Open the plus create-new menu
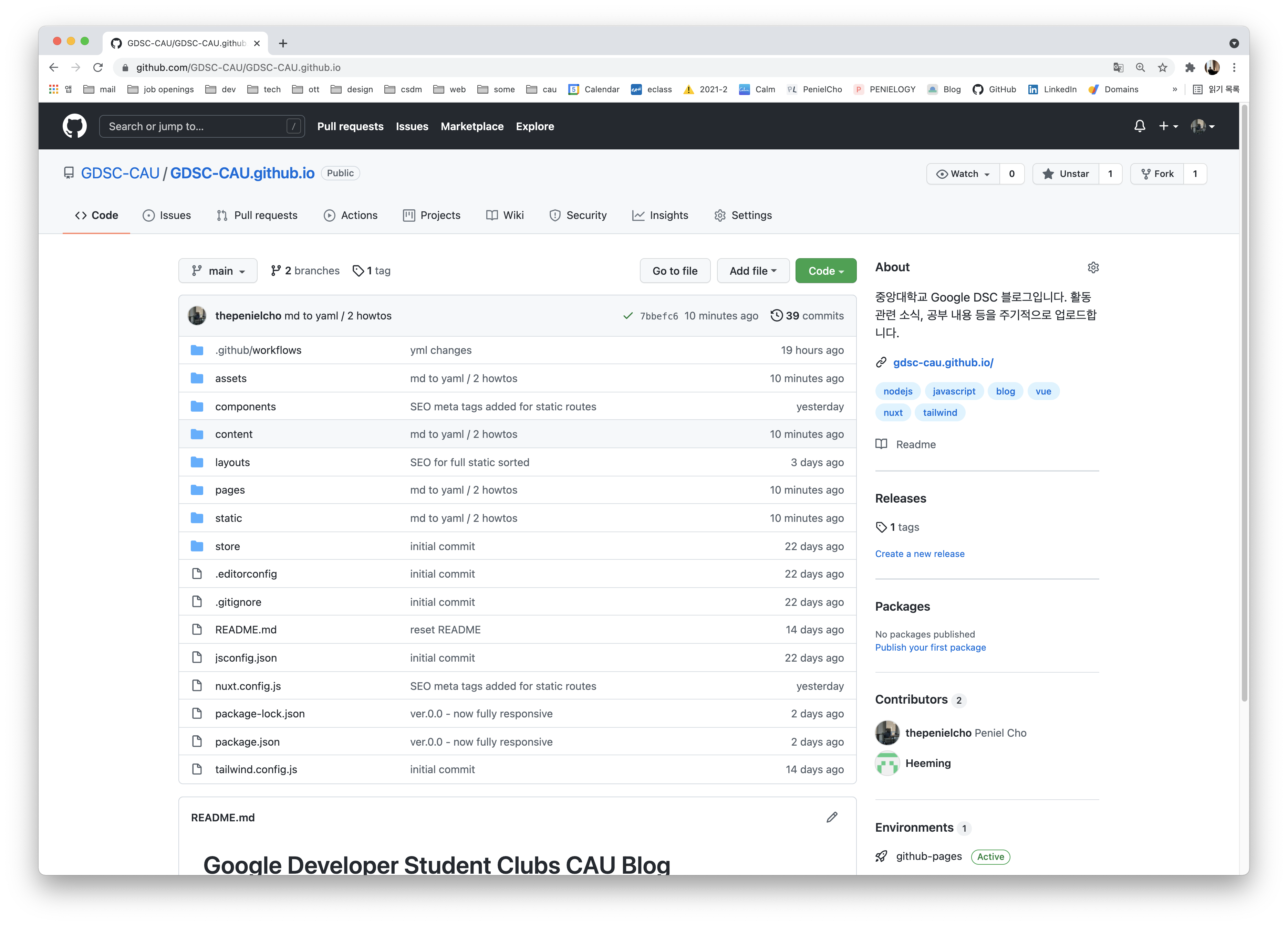Screen dimensions: 1288x926 (x=1168, y=126)
